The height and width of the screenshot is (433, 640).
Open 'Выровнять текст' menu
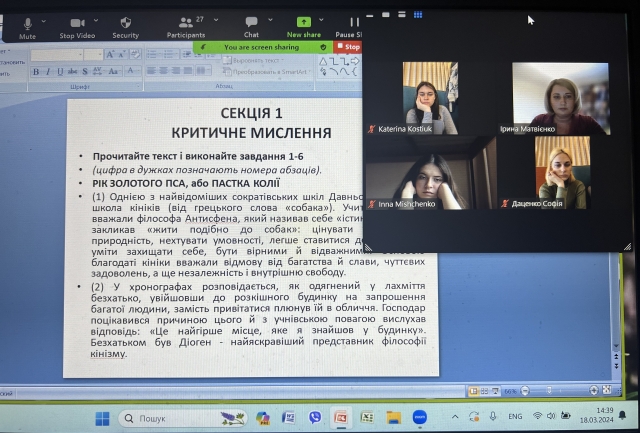tap(253, 60)
